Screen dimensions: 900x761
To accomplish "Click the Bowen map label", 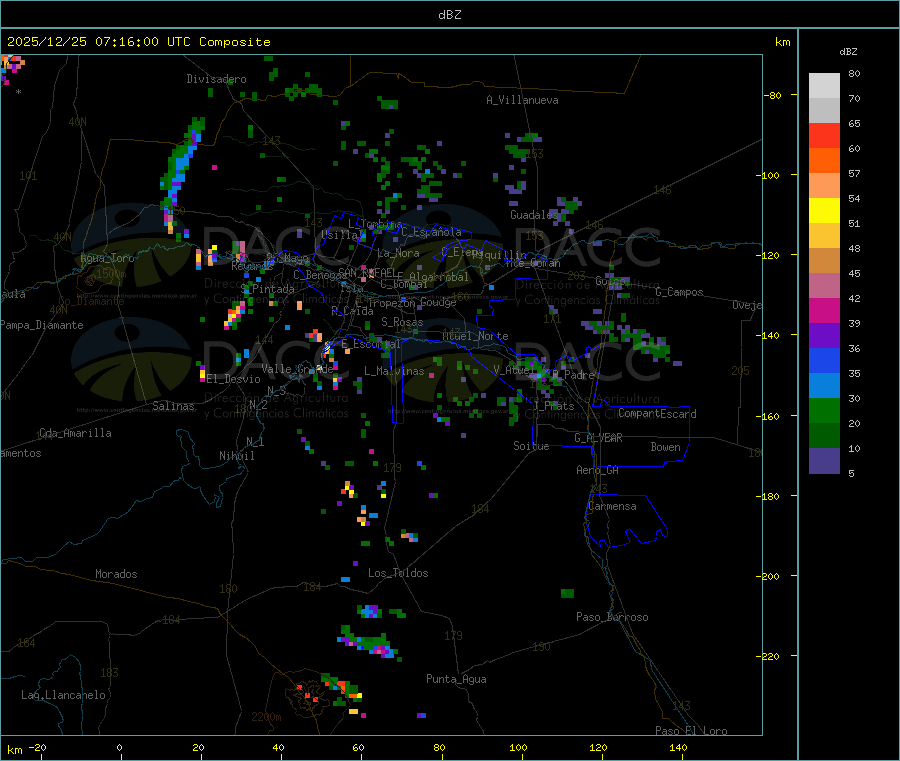I will tap(666, 447).
